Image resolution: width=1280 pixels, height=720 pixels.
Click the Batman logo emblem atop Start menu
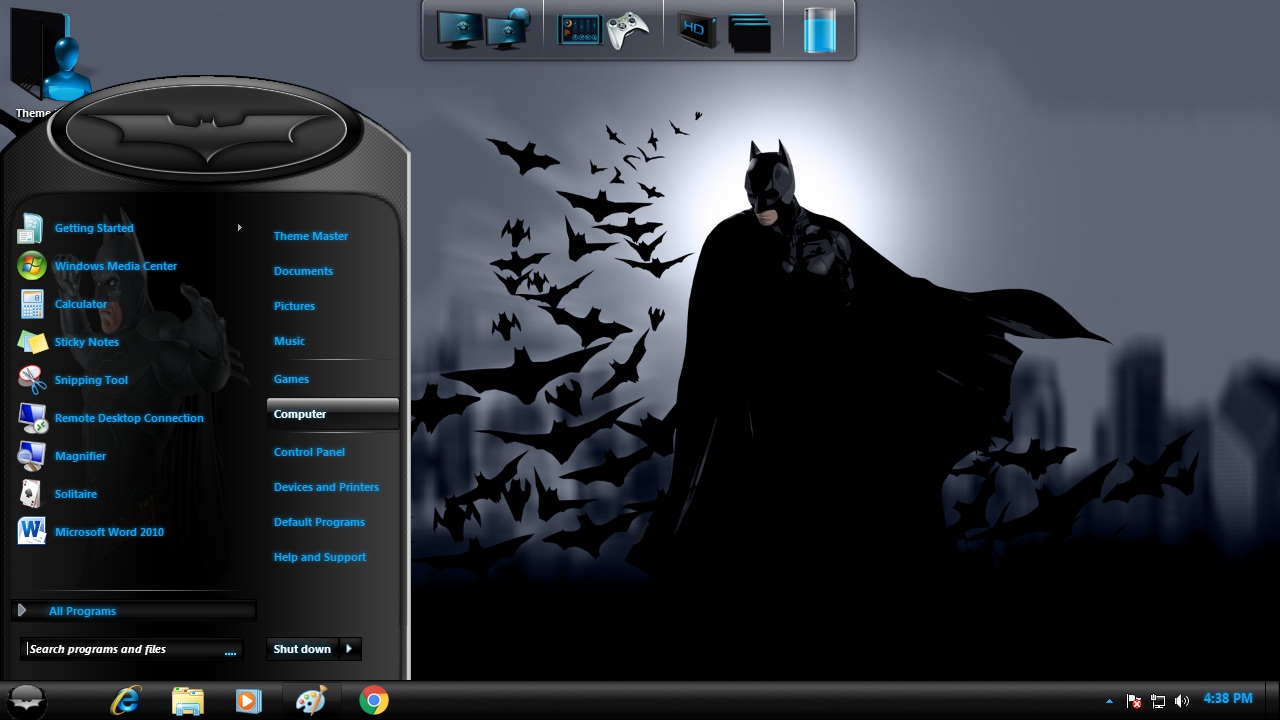(x=206, y=130)
